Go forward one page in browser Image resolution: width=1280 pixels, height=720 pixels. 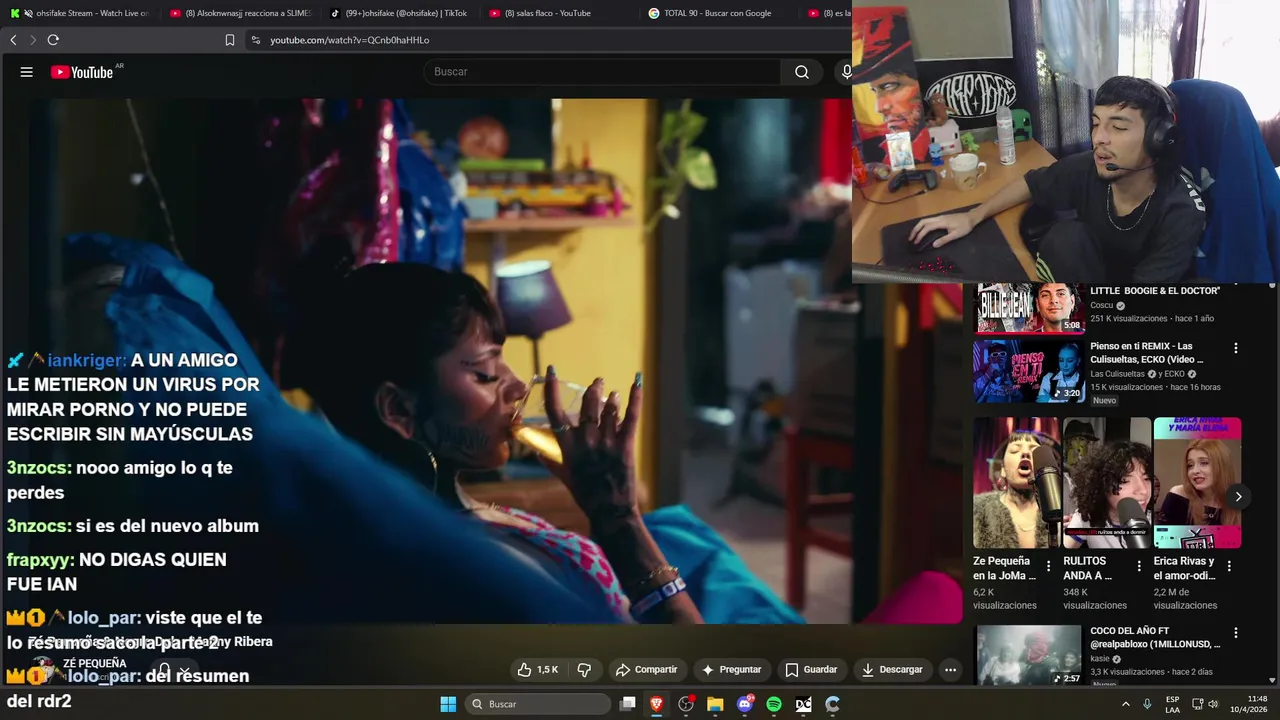32,40
